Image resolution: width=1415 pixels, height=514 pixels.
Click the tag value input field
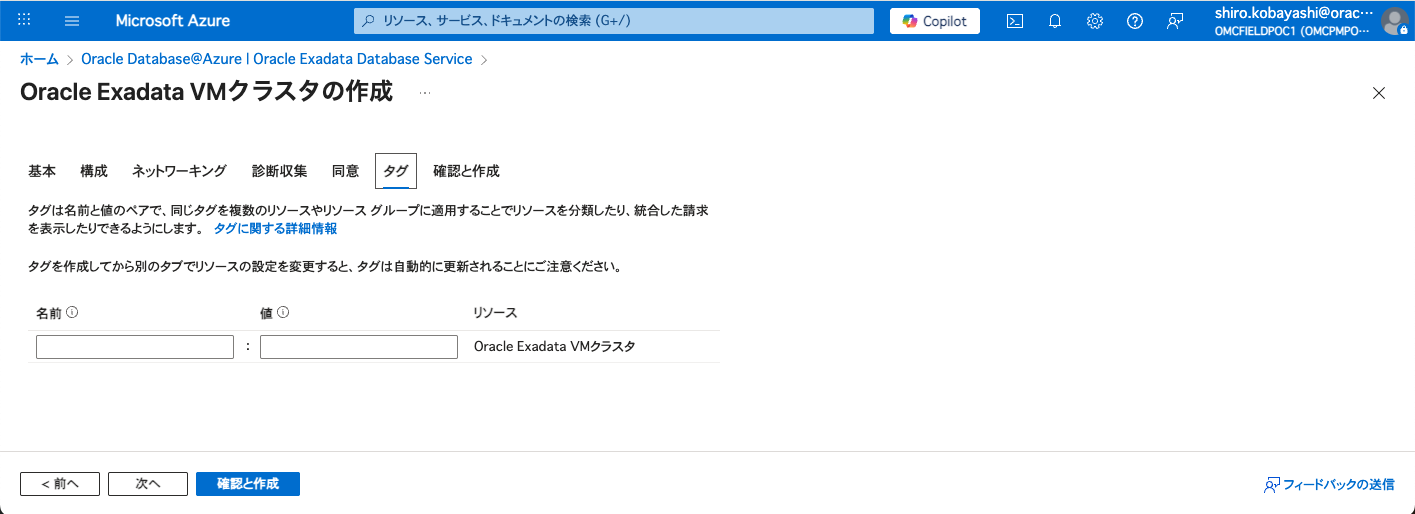[359, 347]
